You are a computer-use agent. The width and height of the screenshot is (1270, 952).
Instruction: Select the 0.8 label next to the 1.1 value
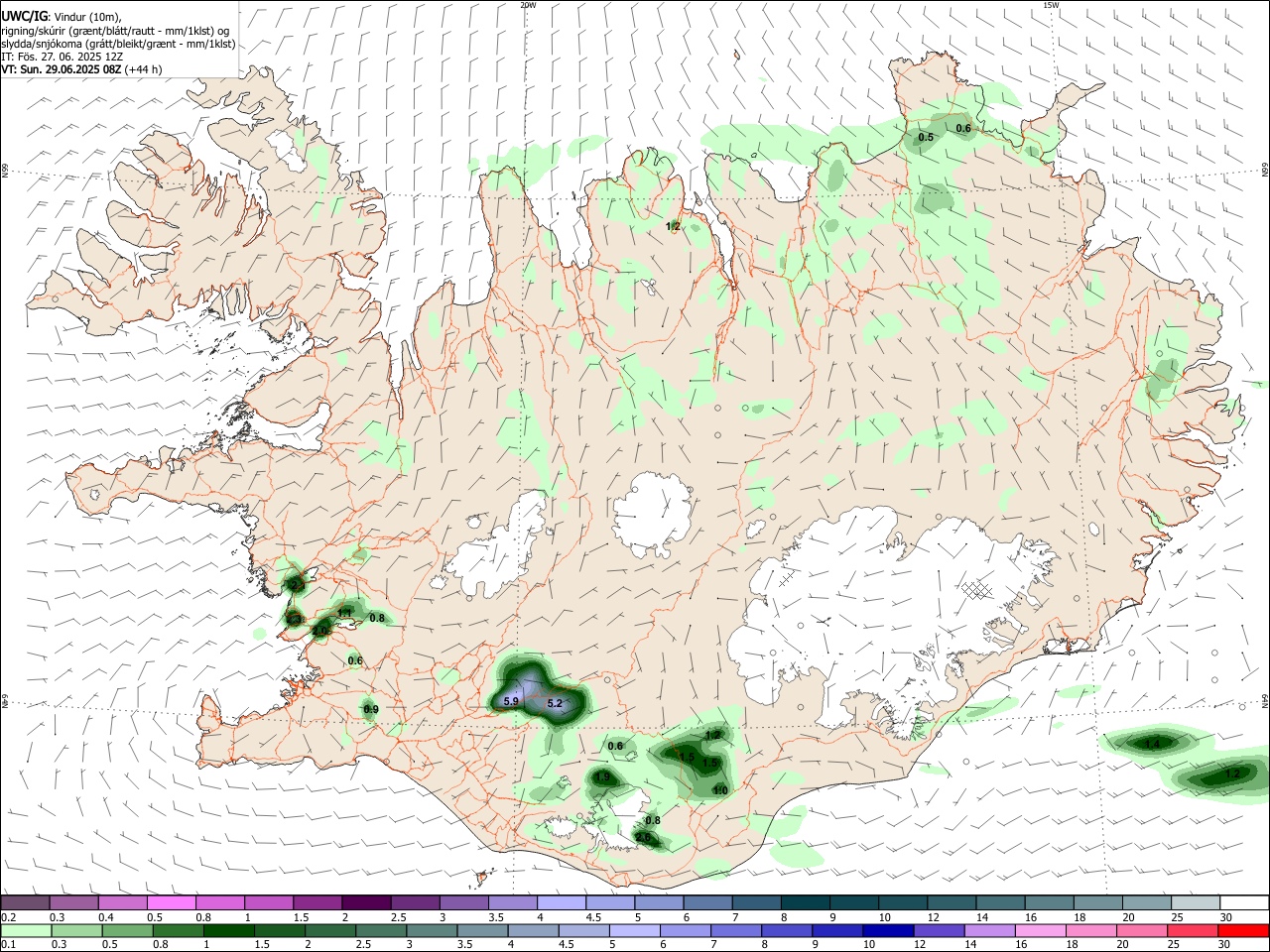tap(377, 618)
